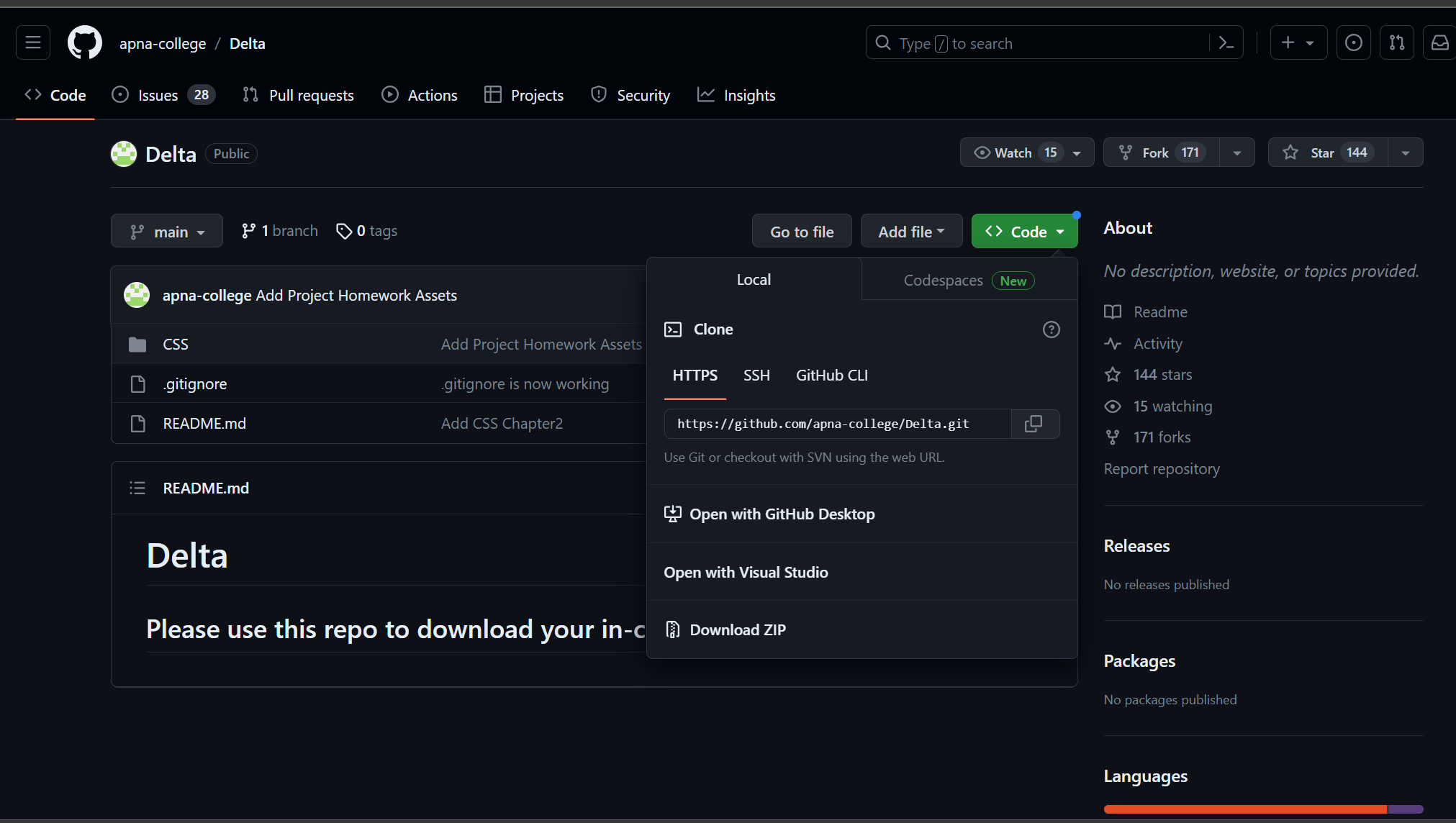
Task: Open notifications inbox icon
Action: pos(1440,42)
